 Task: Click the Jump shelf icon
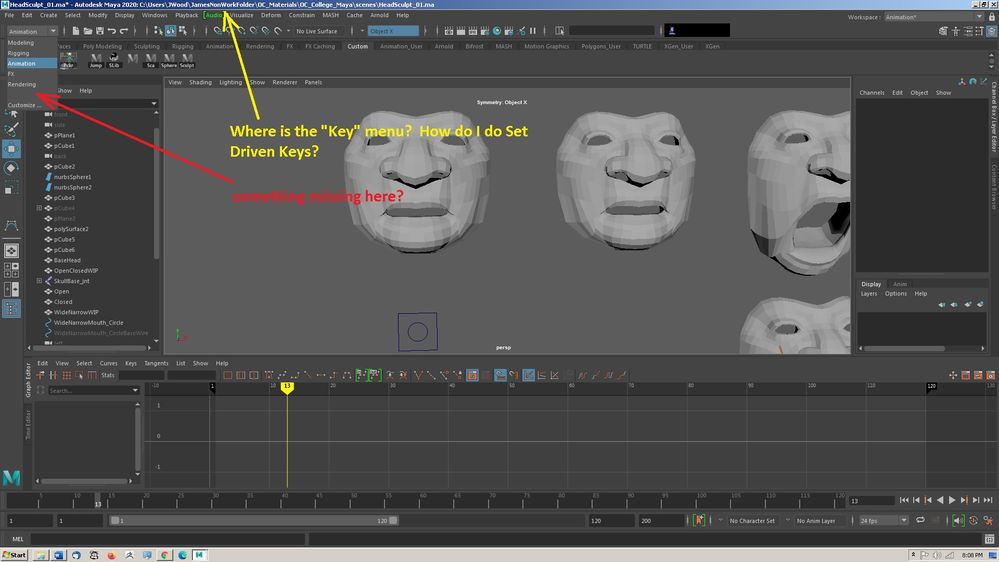click(x=96, y=61)
